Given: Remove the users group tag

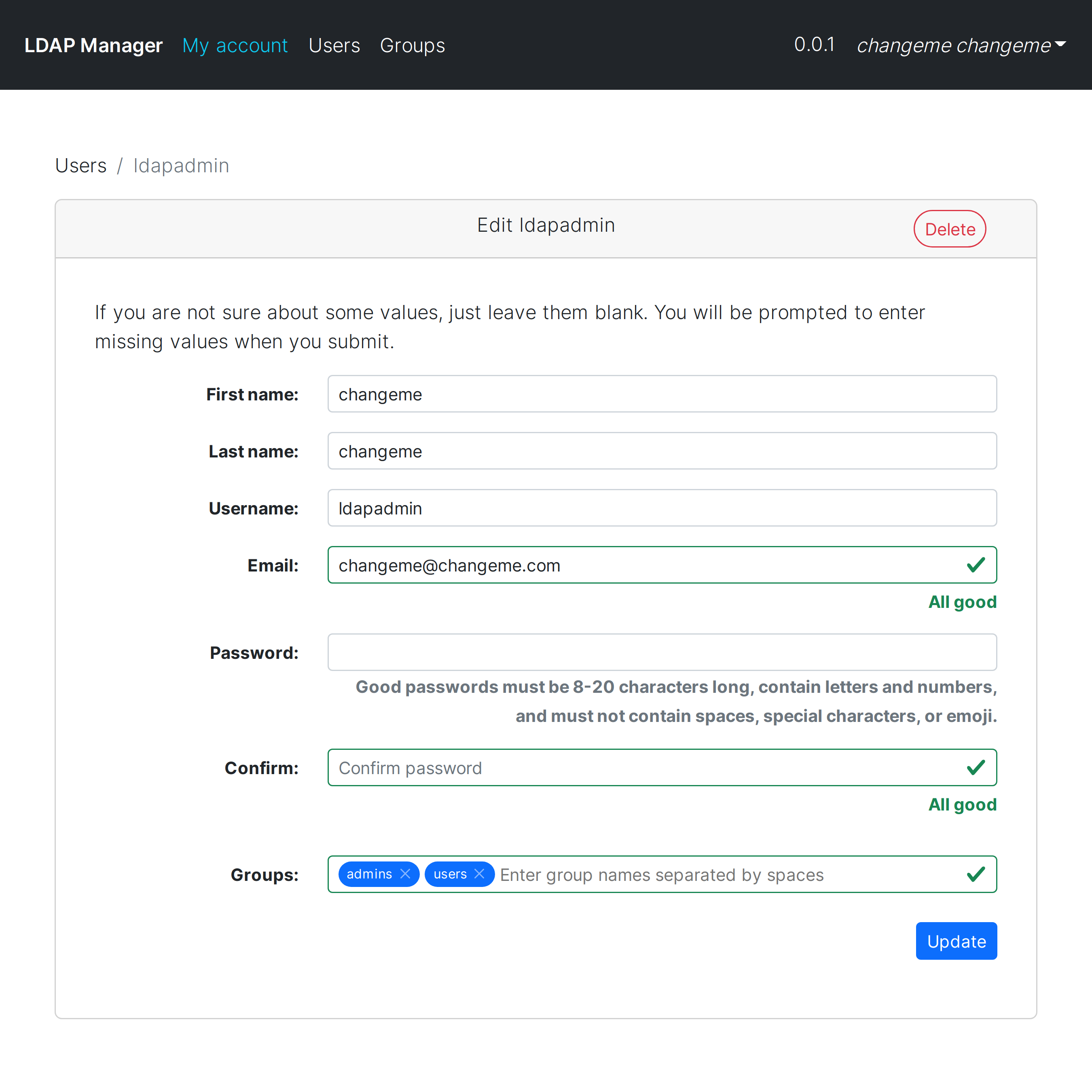Looking at the screenshot, I should coord(479,874).
